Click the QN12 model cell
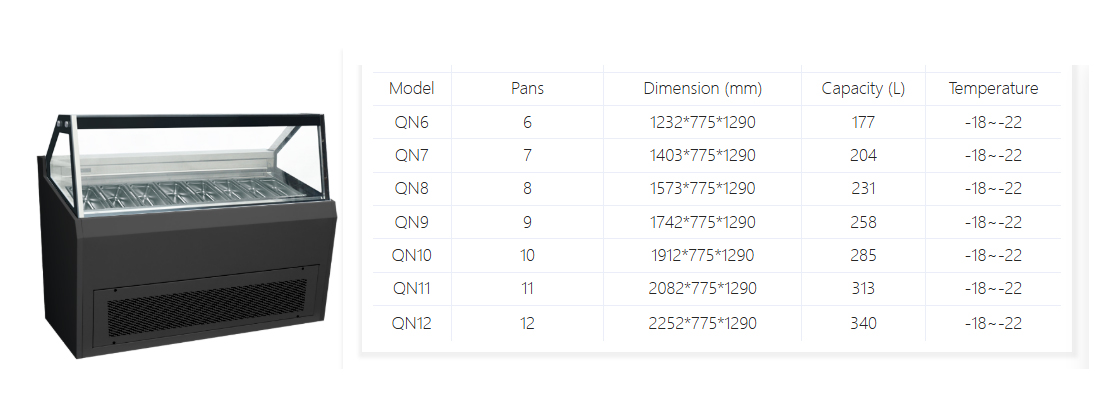 pyautogui.click(x=411, y=322)
